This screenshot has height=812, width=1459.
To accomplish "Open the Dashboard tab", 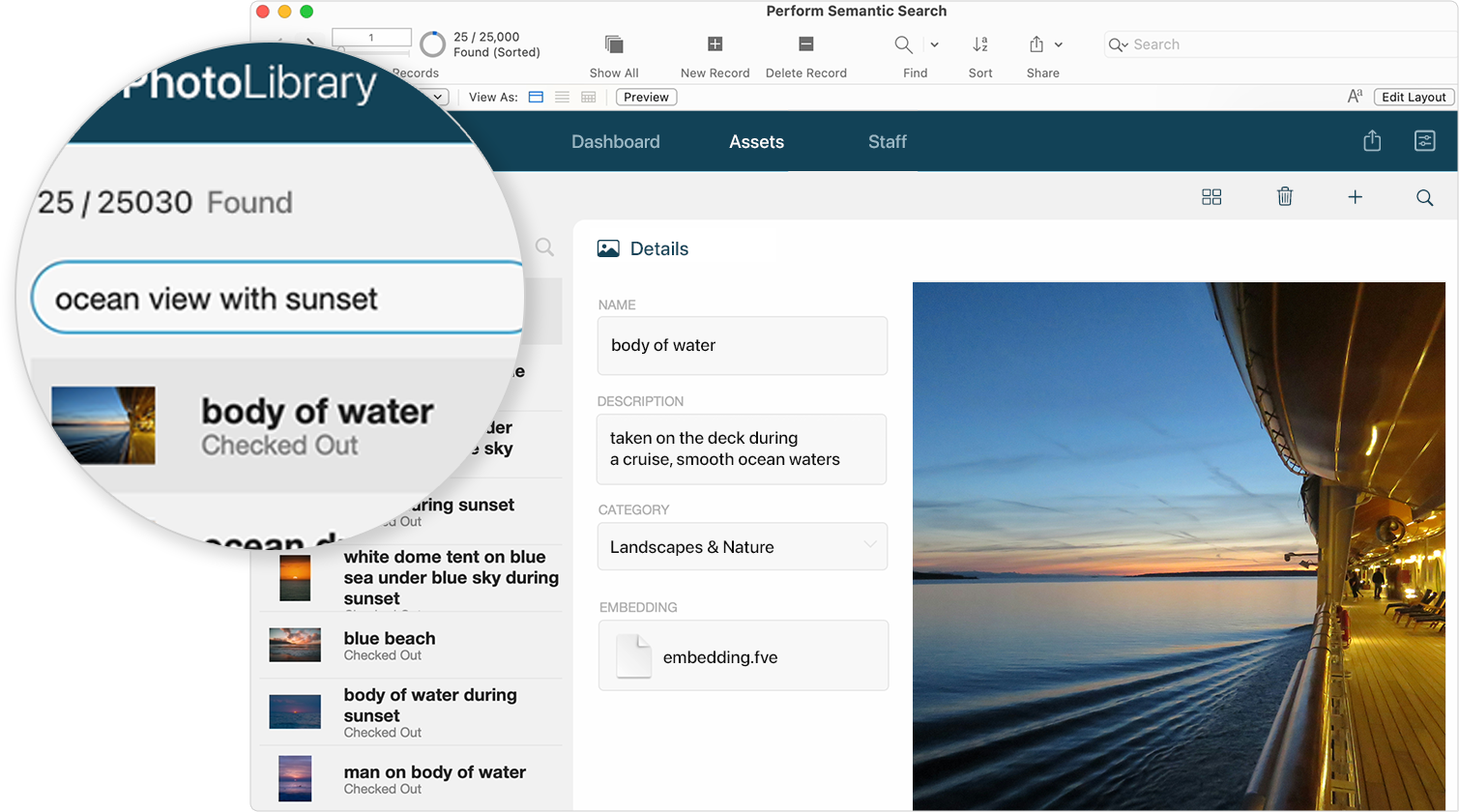I will (616, 142).
